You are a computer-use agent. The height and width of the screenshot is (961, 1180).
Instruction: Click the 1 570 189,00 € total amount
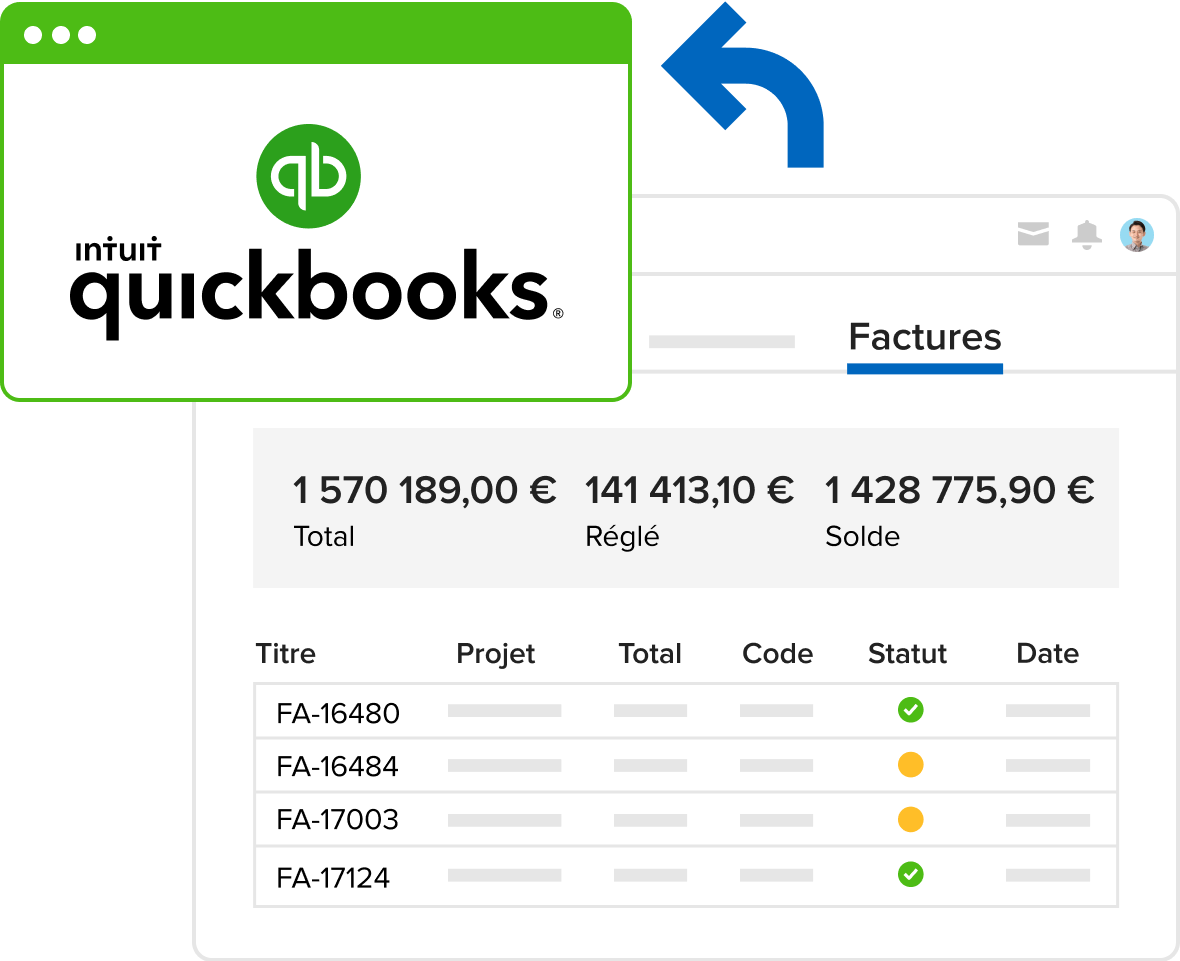coord(424,490)
